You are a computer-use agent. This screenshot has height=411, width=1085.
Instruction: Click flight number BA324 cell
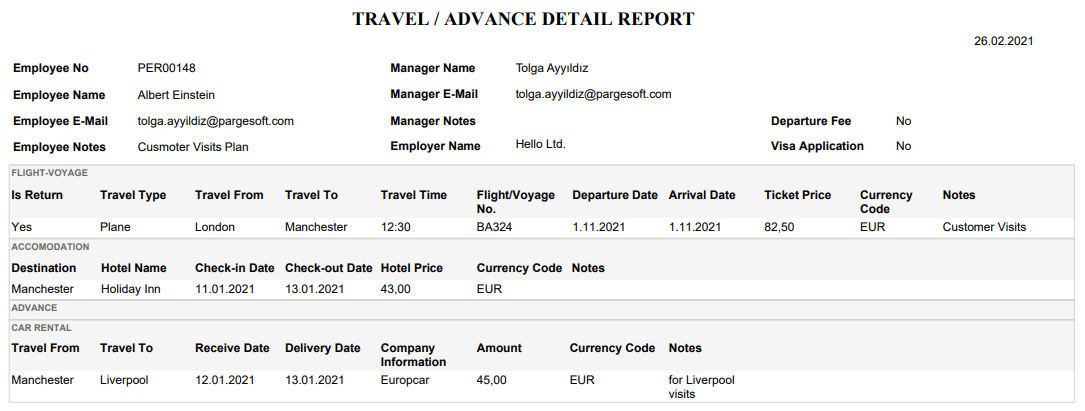click(494, 227)
